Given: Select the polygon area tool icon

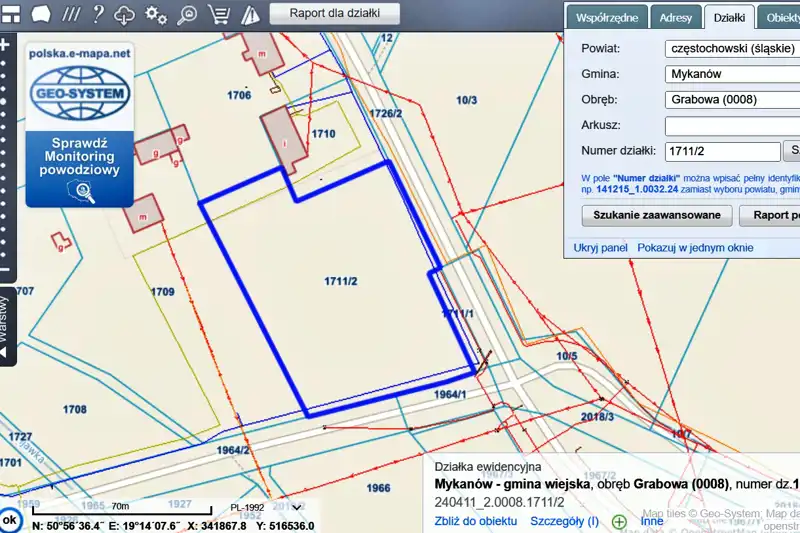Looking at the screenshot, I should pyautogui.click(x=41, y=15).
